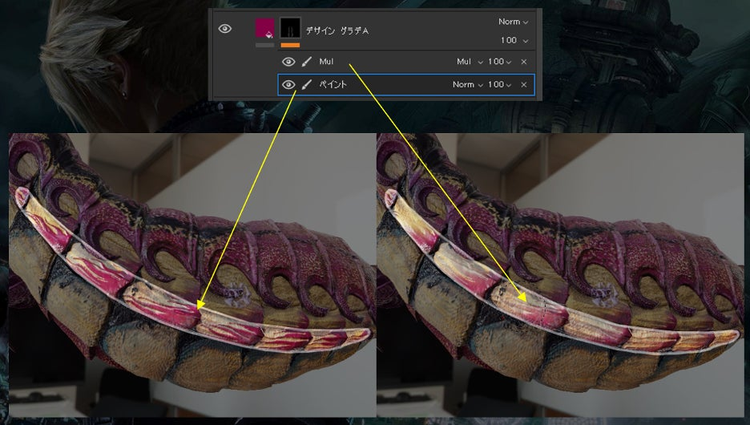
Task: Select the Mul effect row label
Action: tap(326, 62)
